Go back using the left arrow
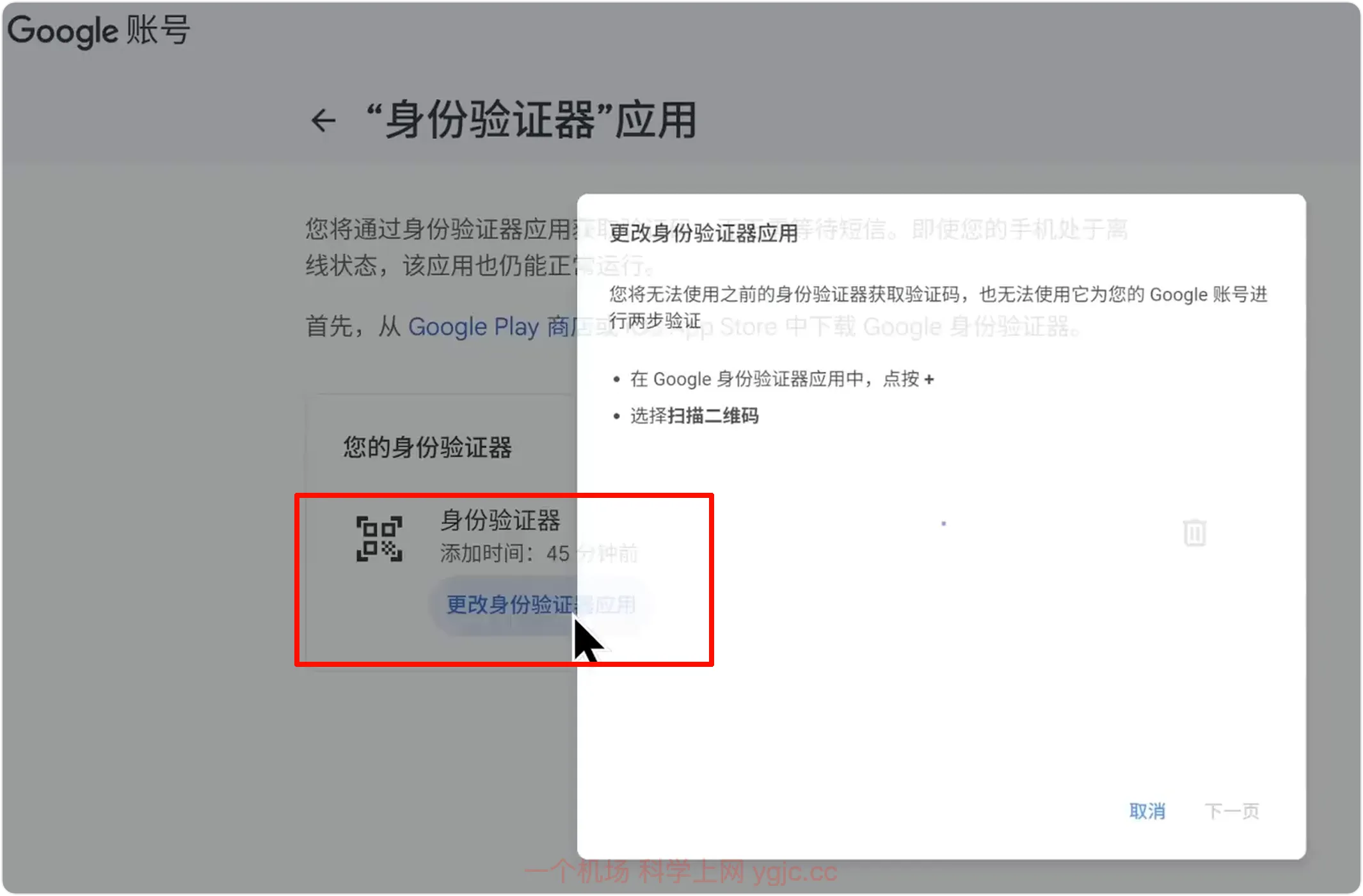This screenshot has height=896, width=1363. click(x=323, y=120)
